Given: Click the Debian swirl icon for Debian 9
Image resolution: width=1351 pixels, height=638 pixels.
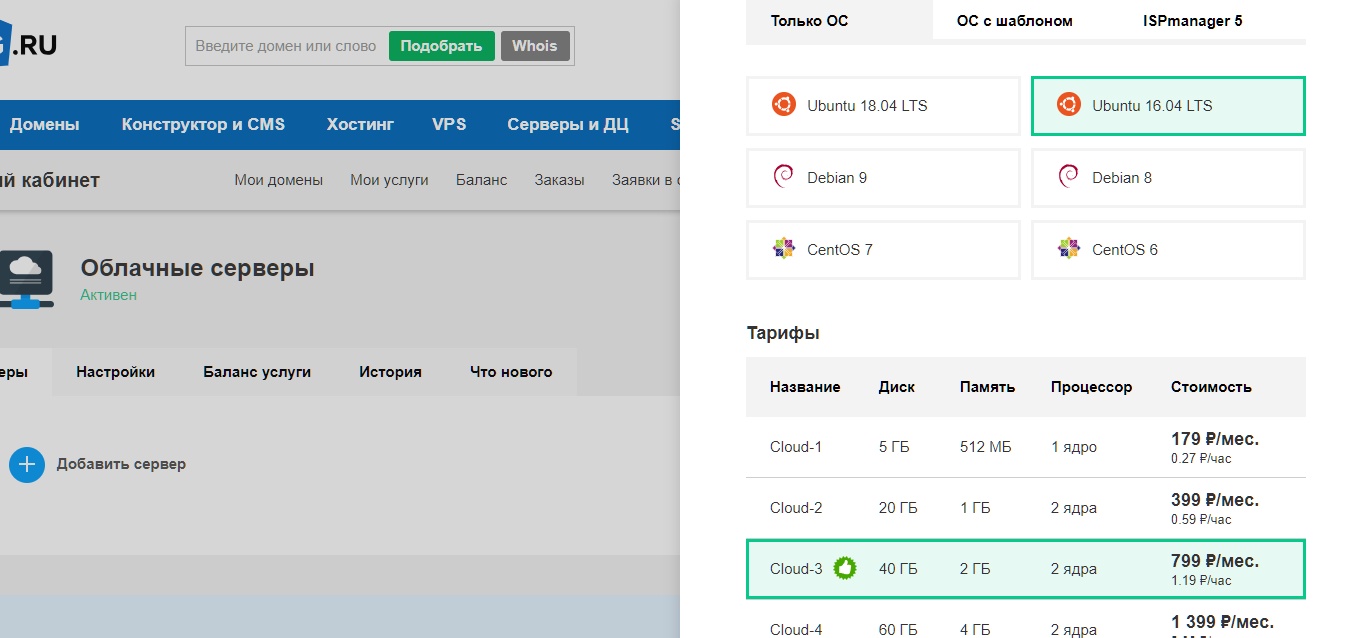Looking at the screenshot, I should click(783, 177).
